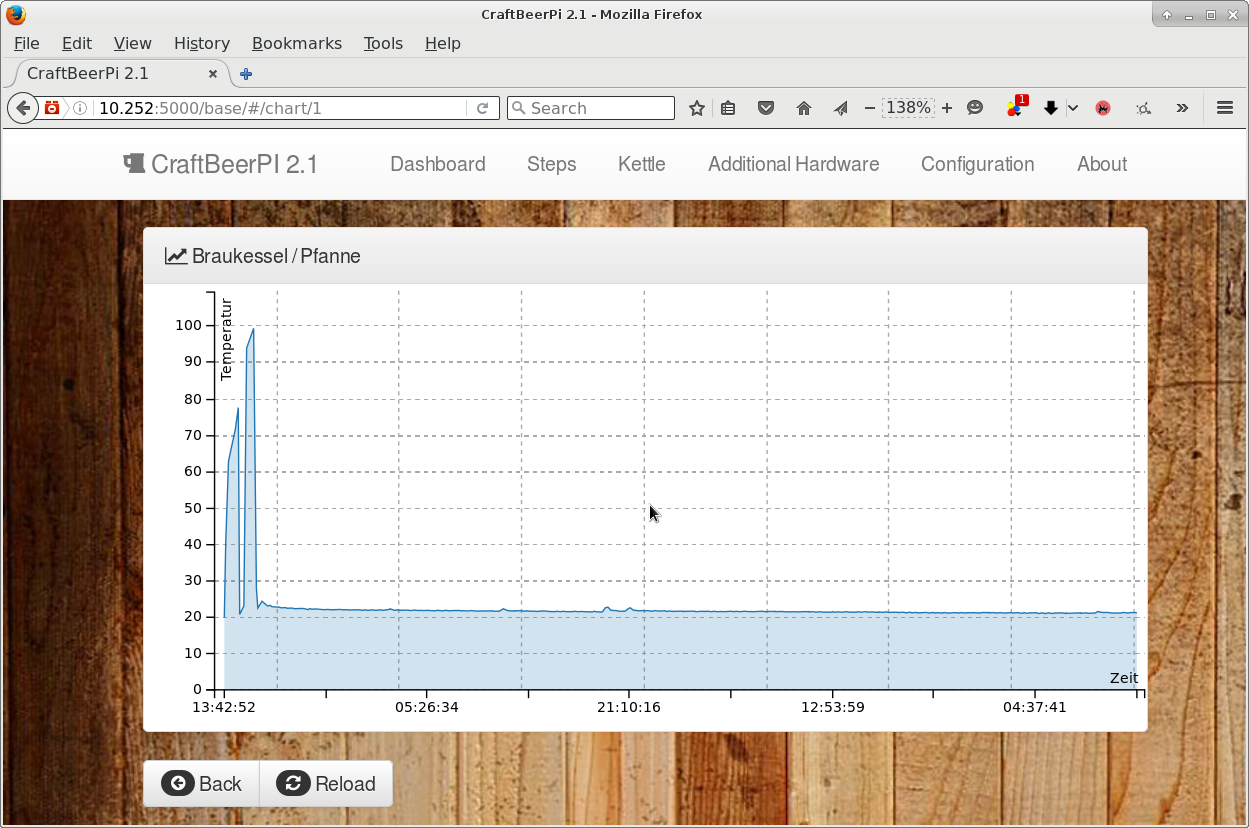The width and height of the screenshot is (1249, 828).
Task: Bookmark this page with the star icon
Action: click(697, 108)
